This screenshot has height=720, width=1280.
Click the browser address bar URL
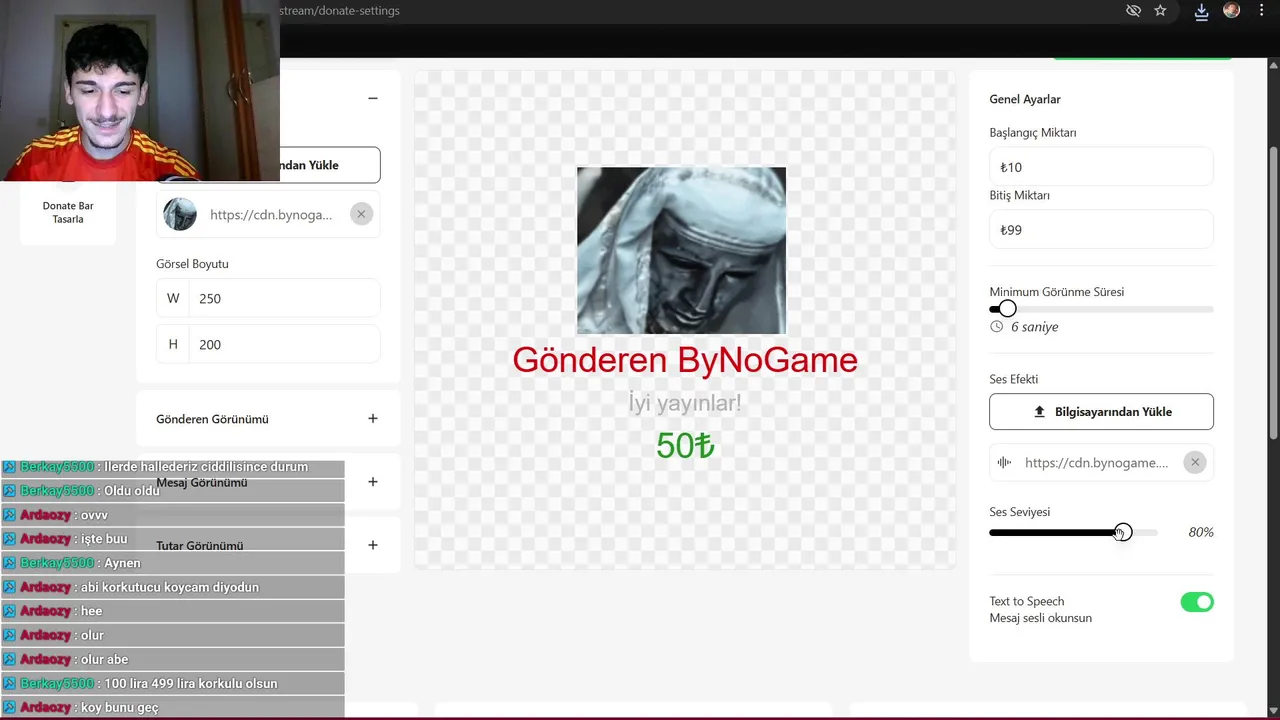[x=340, y=11]
